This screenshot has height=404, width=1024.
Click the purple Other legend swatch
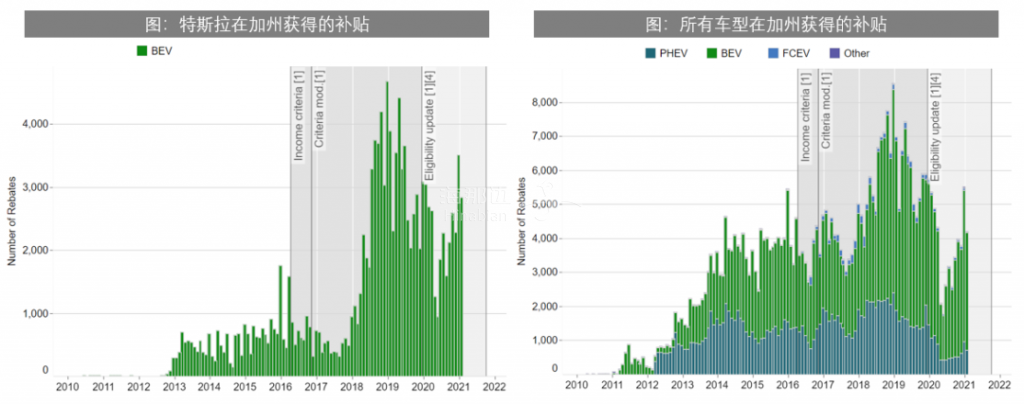[834, 54]
